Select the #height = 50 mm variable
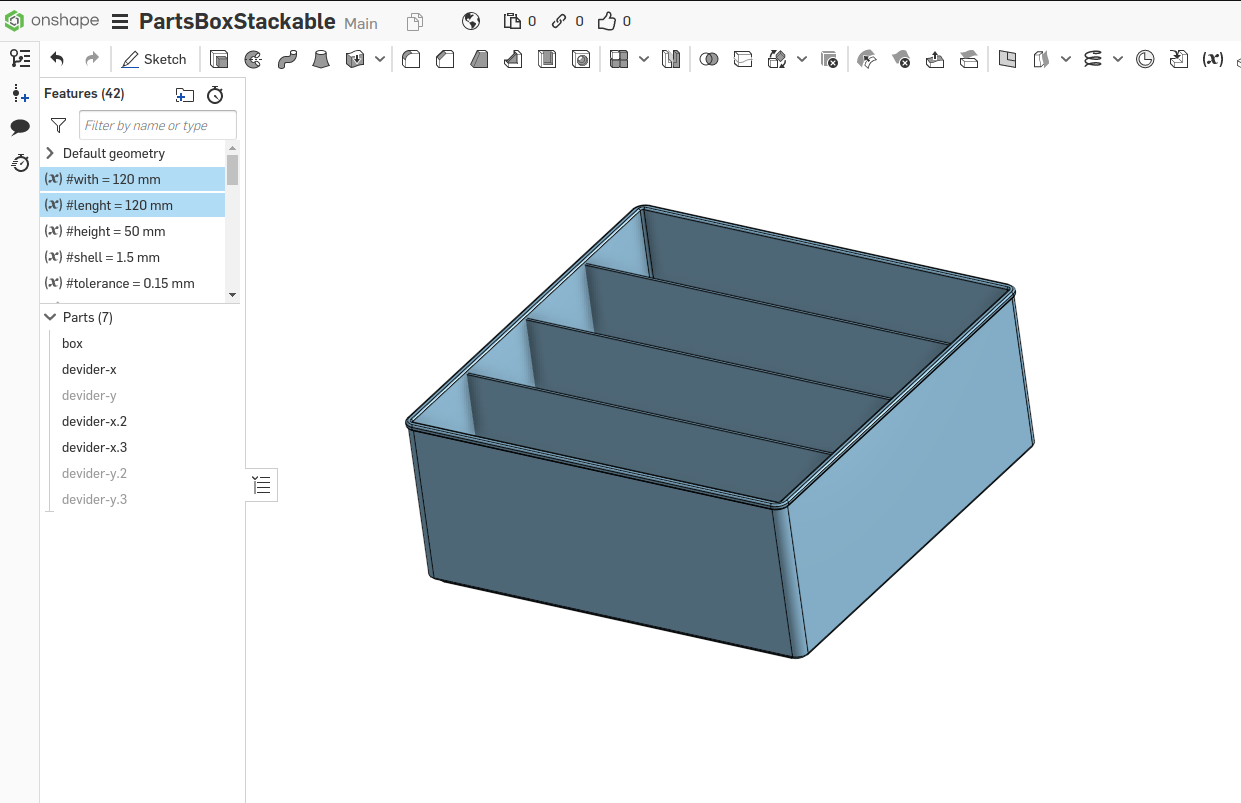1241x803 pixels. (115, 231)
